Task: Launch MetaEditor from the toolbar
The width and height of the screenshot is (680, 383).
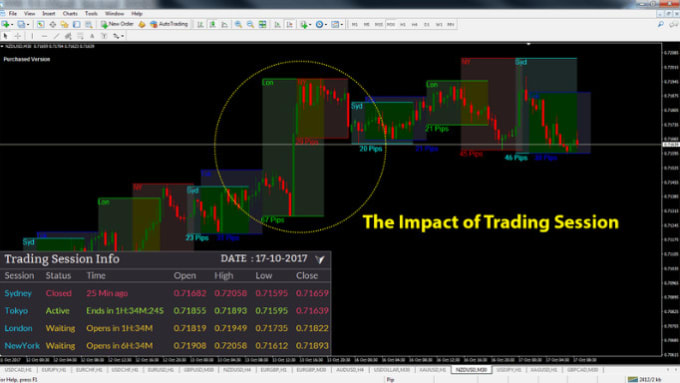Action: pyautogui.click(x=142, y=24)
